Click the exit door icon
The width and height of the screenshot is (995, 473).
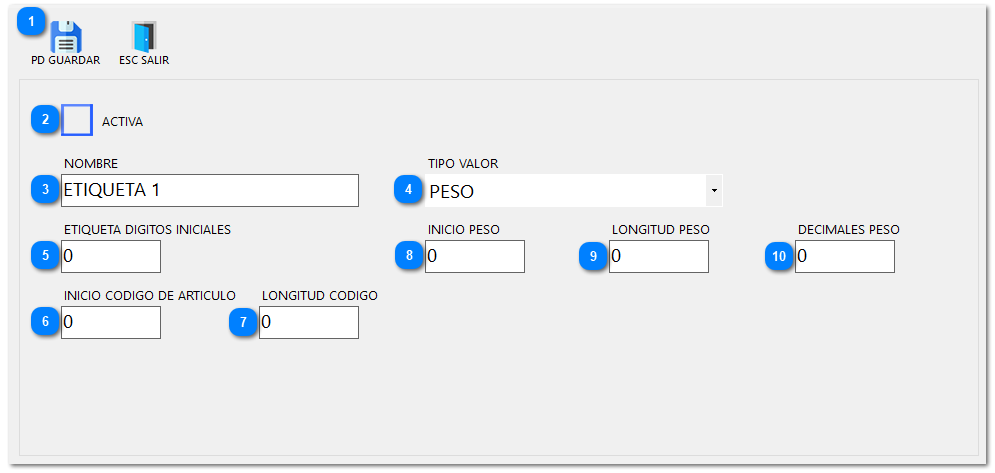click(x=144, y=36)
